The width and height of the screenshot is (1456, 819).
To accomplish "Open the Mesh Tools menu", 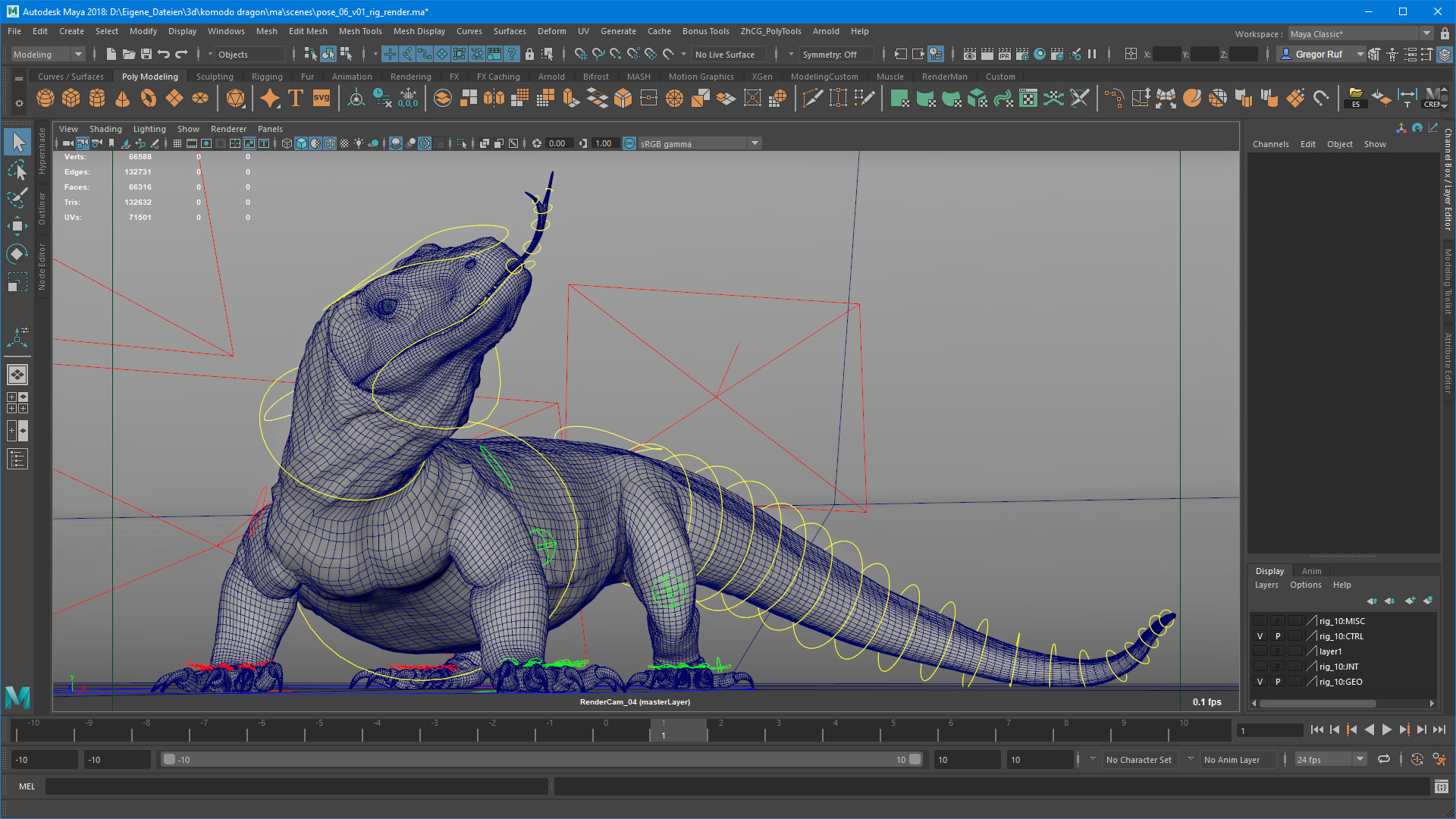I will coord(360,31).
